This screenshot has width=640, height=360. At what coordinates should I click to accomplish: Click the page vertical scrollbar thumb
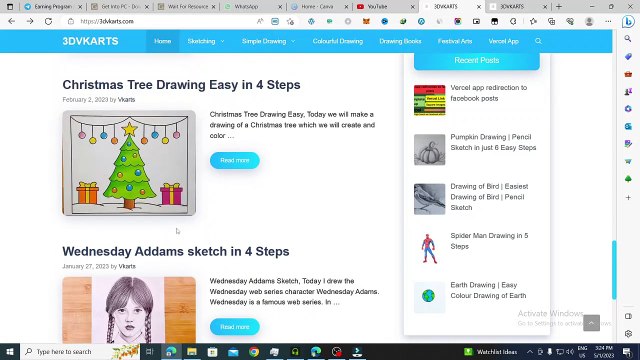tap(613, 270)
